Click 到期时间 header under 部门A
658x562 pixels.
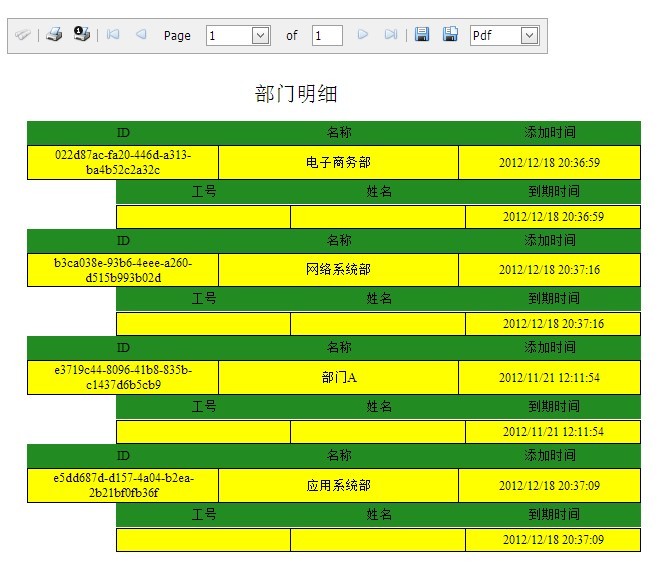[x=554, y=406]
